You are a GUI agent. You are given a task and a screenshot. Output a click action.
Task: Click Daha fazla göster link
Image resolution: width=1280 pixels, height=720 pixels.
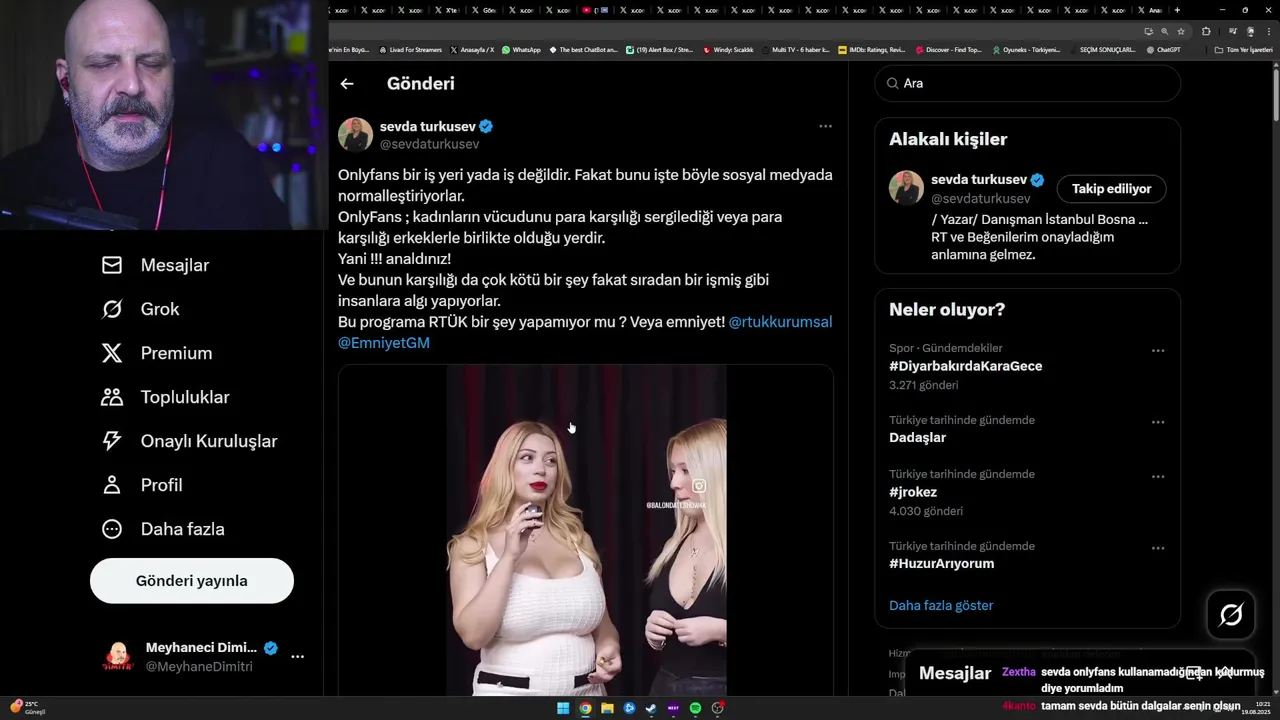coord(941,605)
